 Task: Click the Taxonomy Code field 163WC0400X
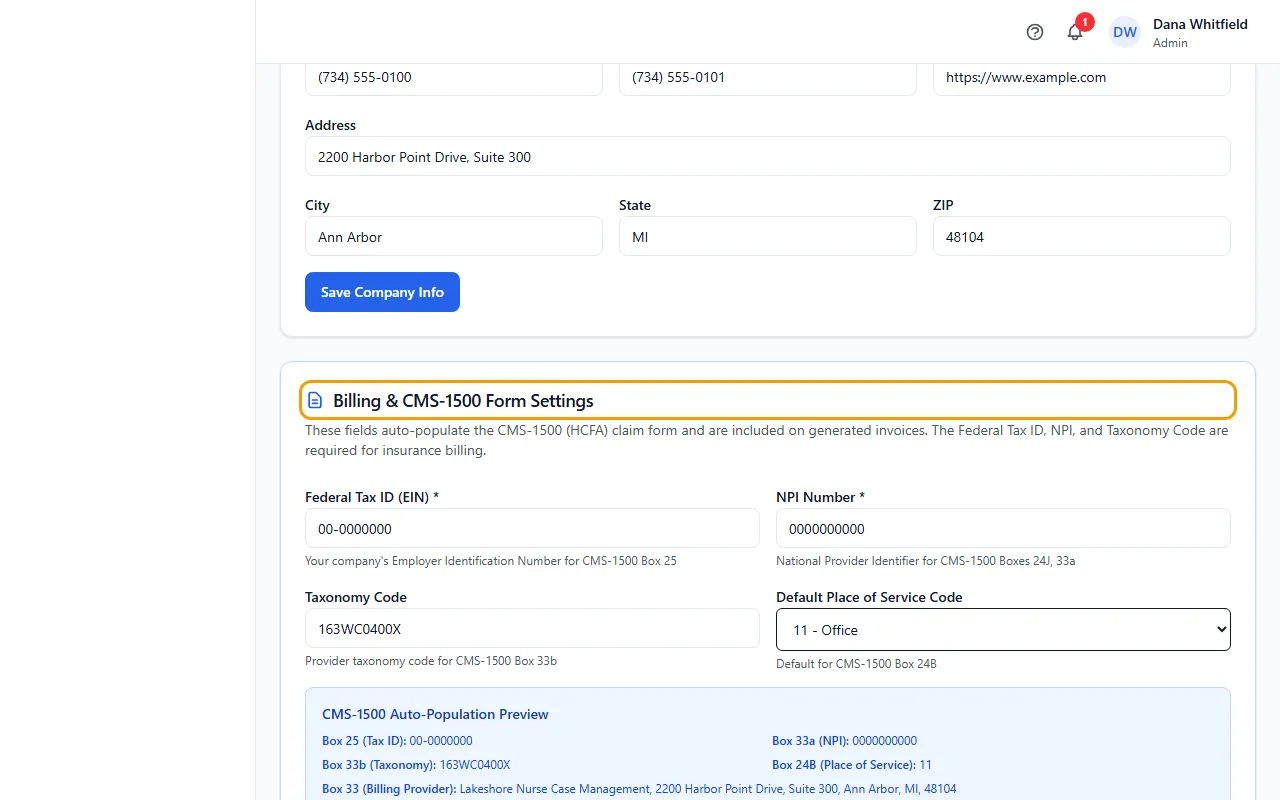point(532,629)
